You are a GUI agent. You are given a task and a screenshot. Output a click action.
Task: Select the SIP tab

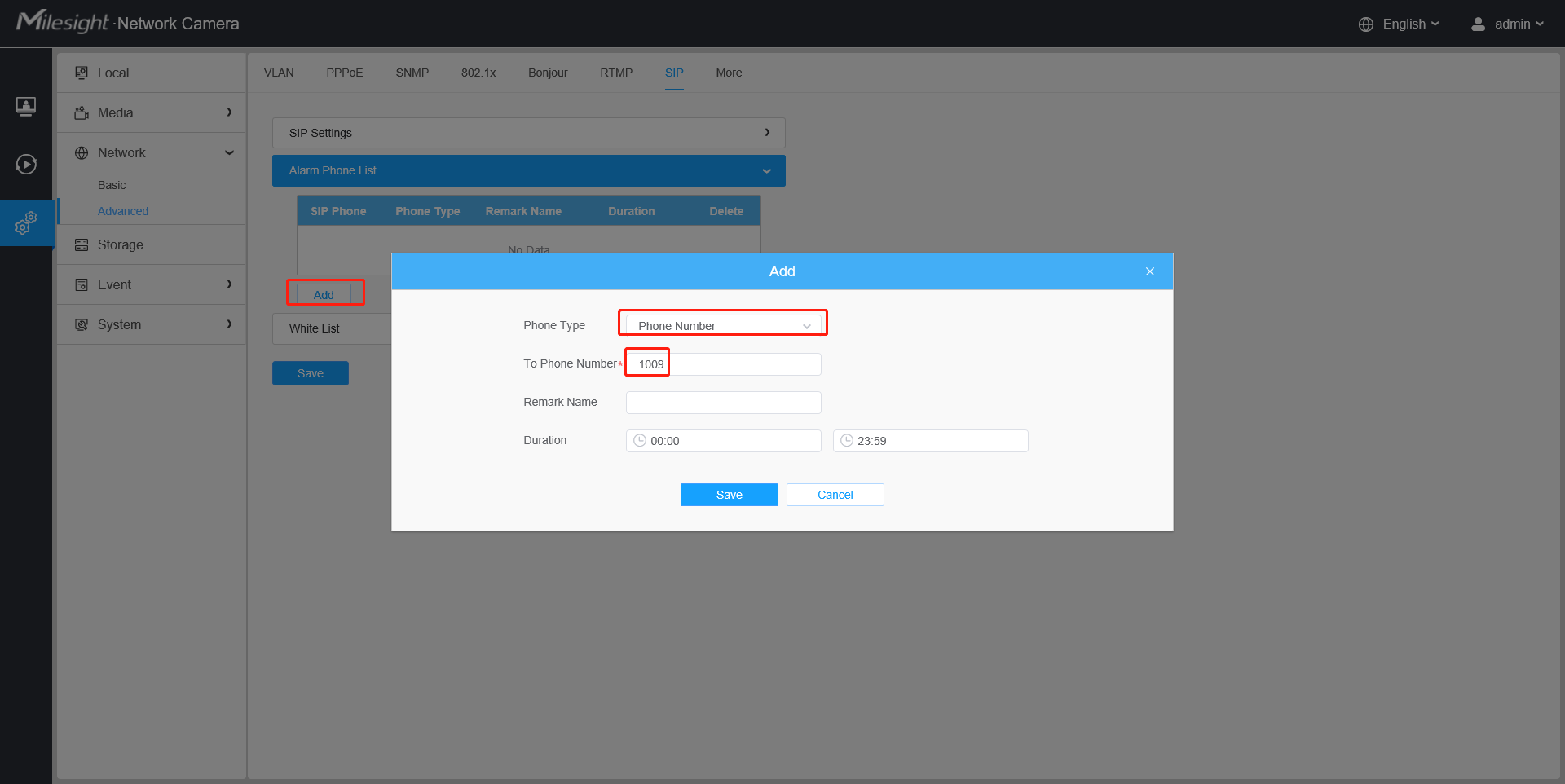[674, 73]
